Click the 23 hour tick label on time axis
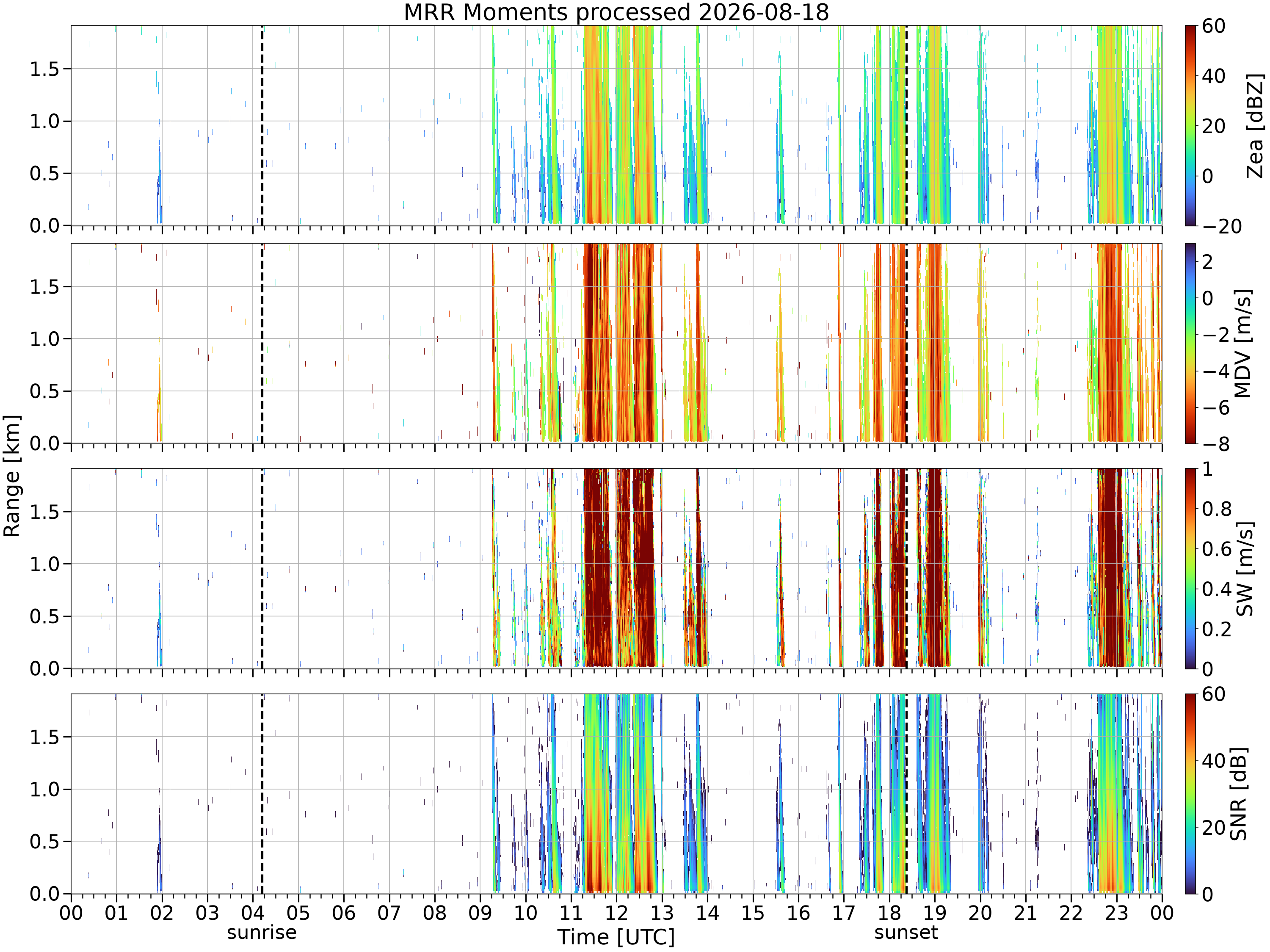 tap(1117, 913)
